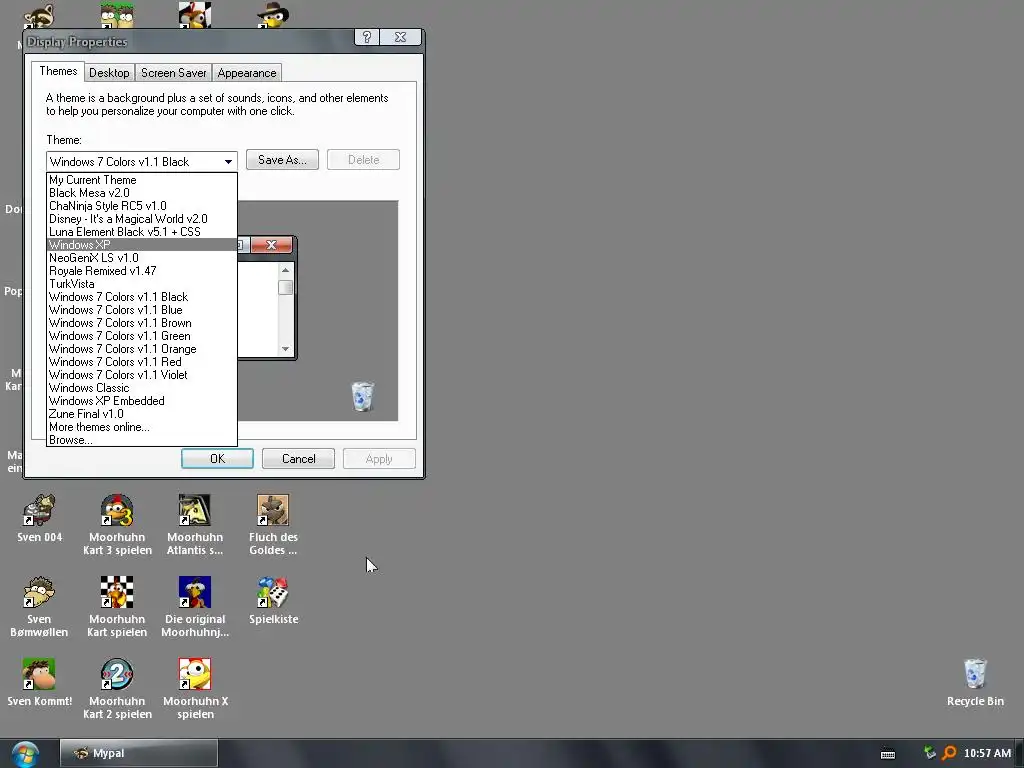The height and width of the screenshot is (768, 1024).
Task: Choose Black Mesa v2.0 theme
Action: 142,193
